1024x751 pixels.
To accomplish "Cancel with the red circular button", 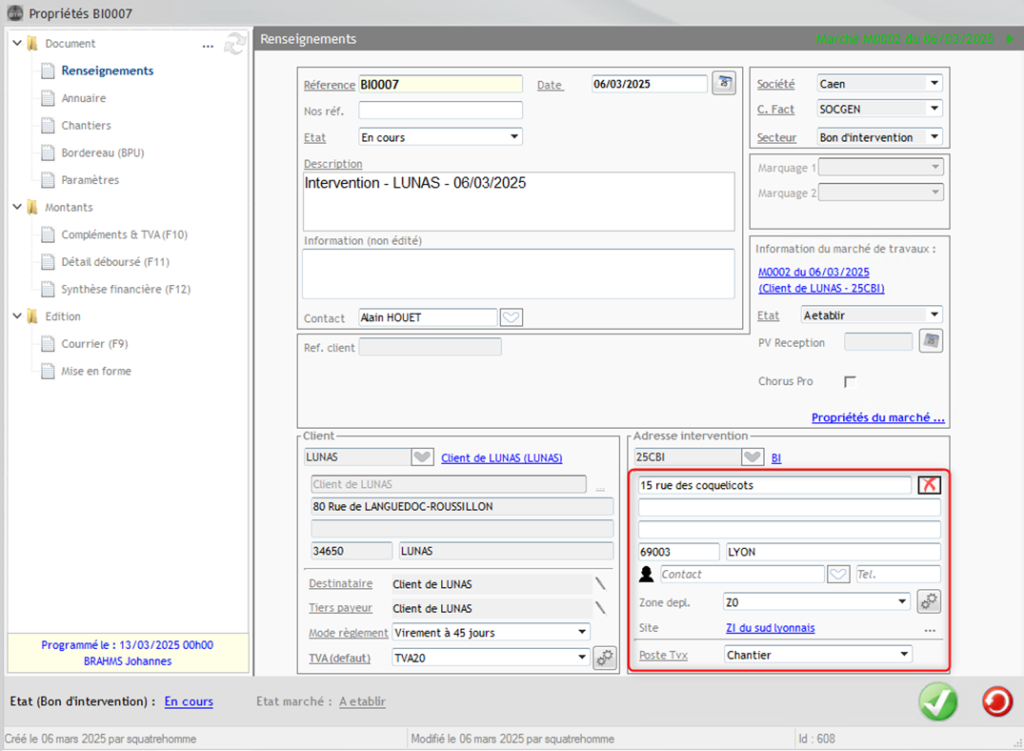I will [996, 702].
